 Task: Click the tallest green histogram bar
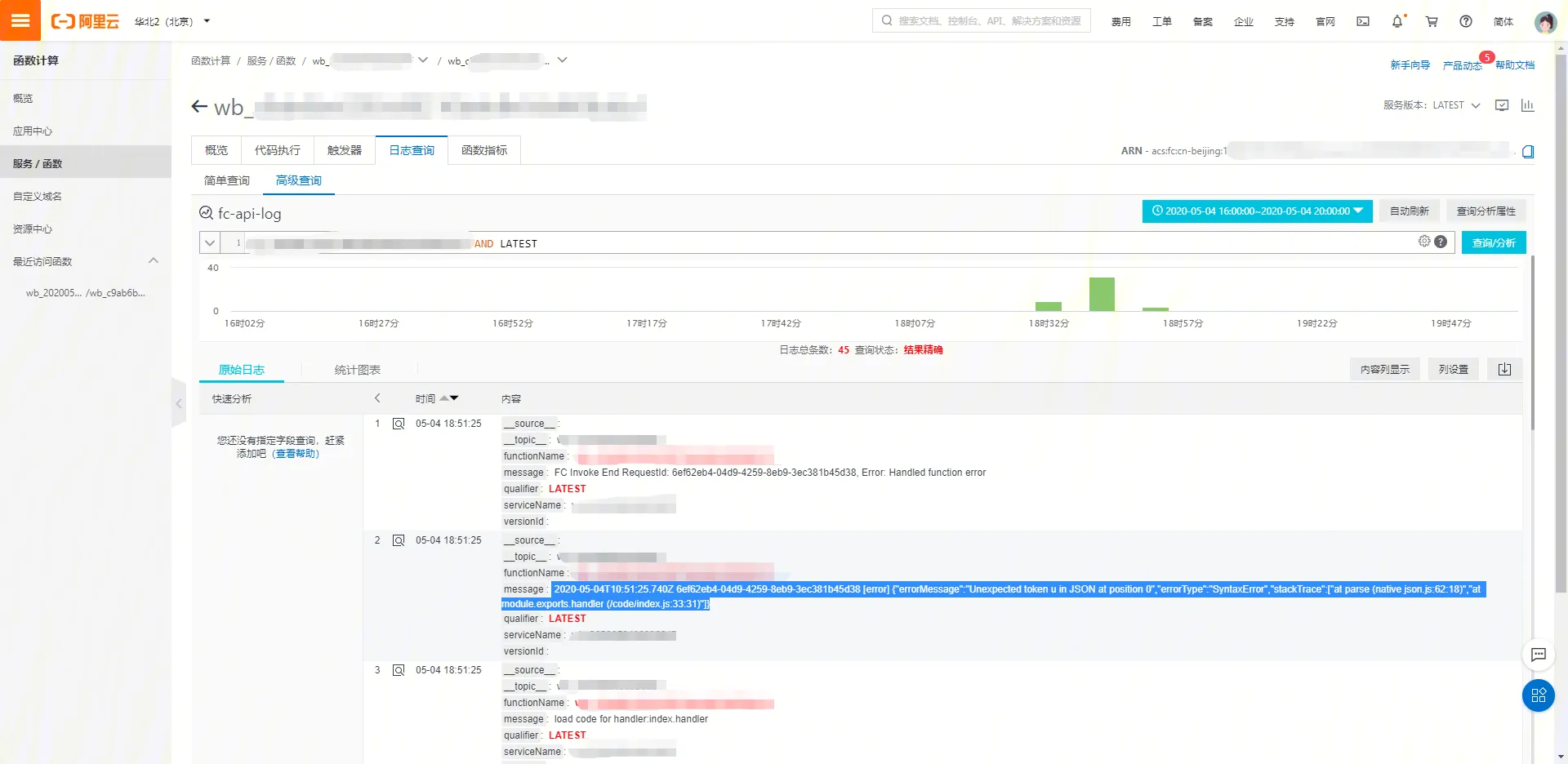pos(1102,295)
